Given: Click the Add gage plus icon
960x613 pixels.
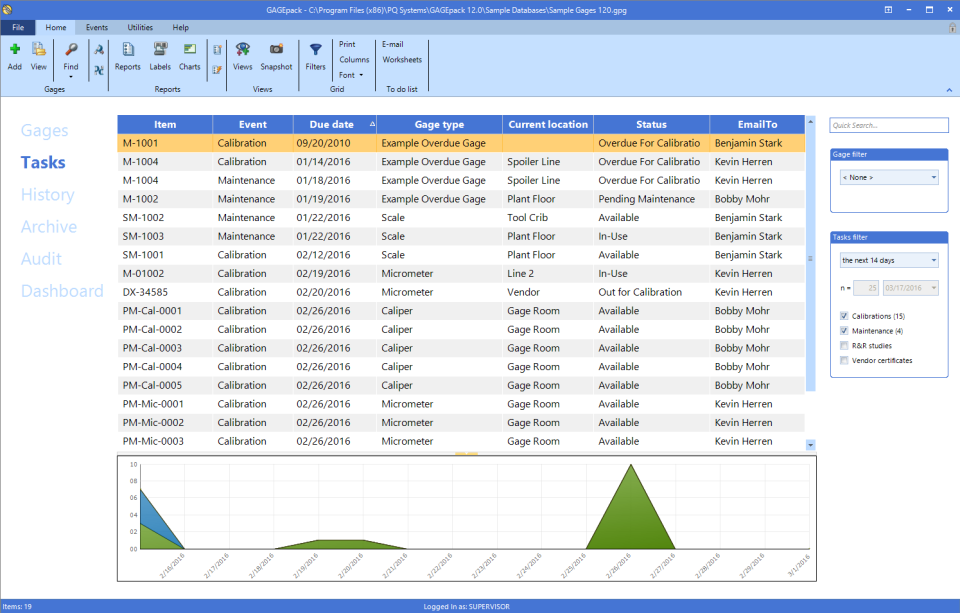Looking at the screenshot, I should click(x=15, y=50).
